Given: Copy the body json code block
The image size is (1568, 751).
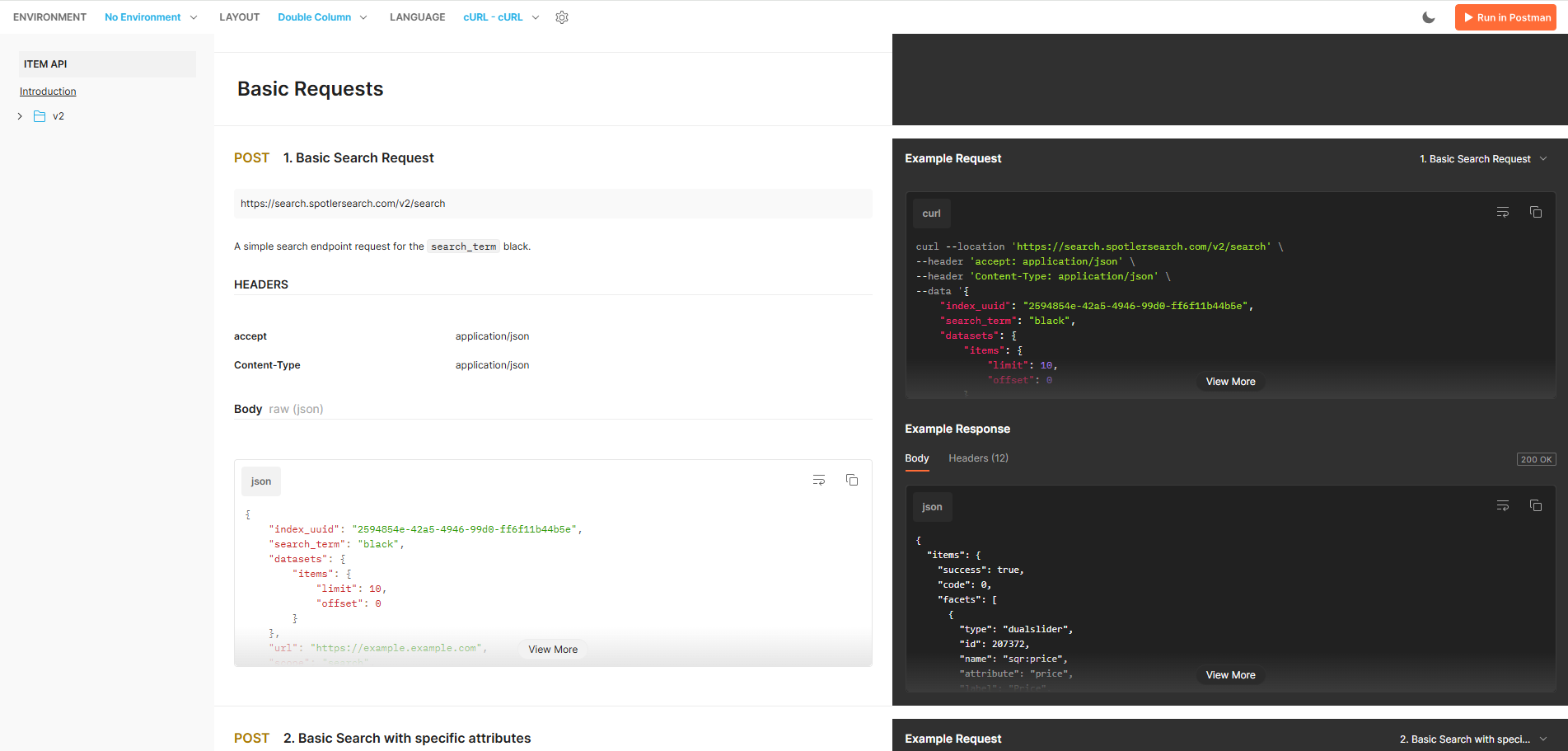Looking at the screenshot, I should click(852, 480).
